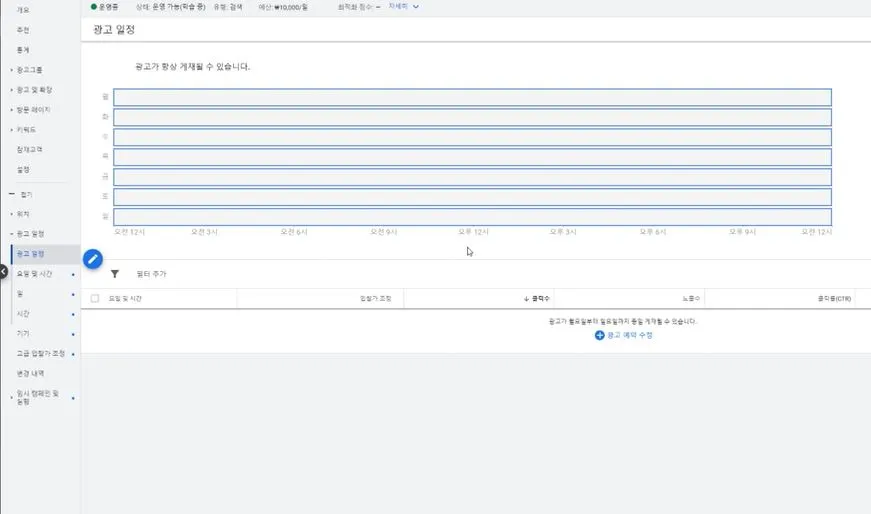This screenshot has width=871, height=514.
Task: Click the blue dot beside 요일 및 시간
Action: [x=73, y=275]
